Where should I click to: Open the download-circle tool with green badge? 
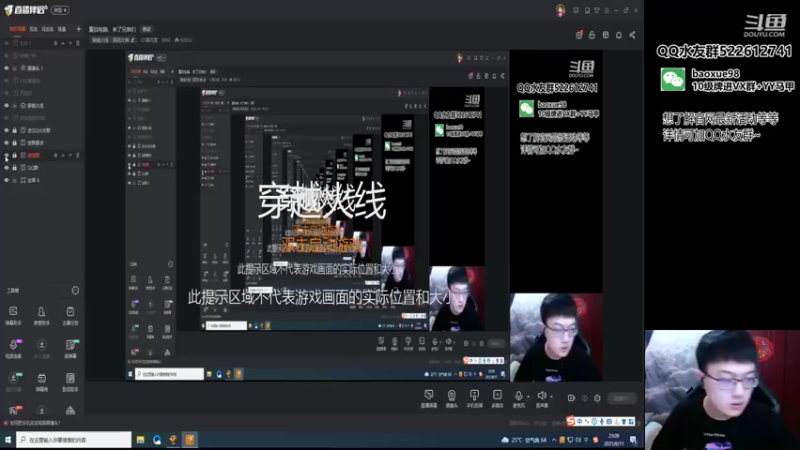coord(13,382)
